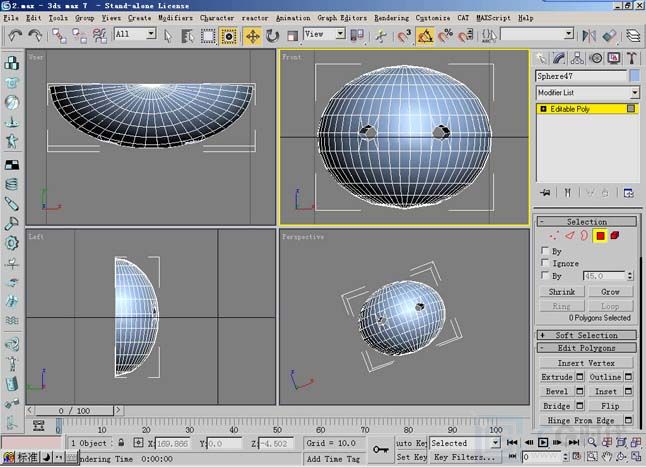
Task: Choose the Select Object arrow tool
Action: tap(168, 36)
